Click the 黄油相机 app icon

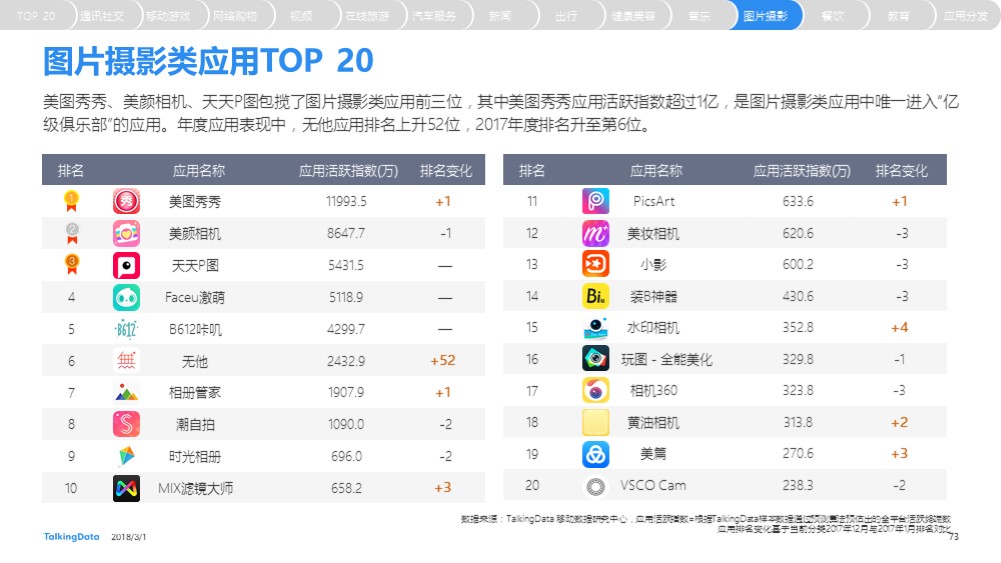click(x=596, y=423)
